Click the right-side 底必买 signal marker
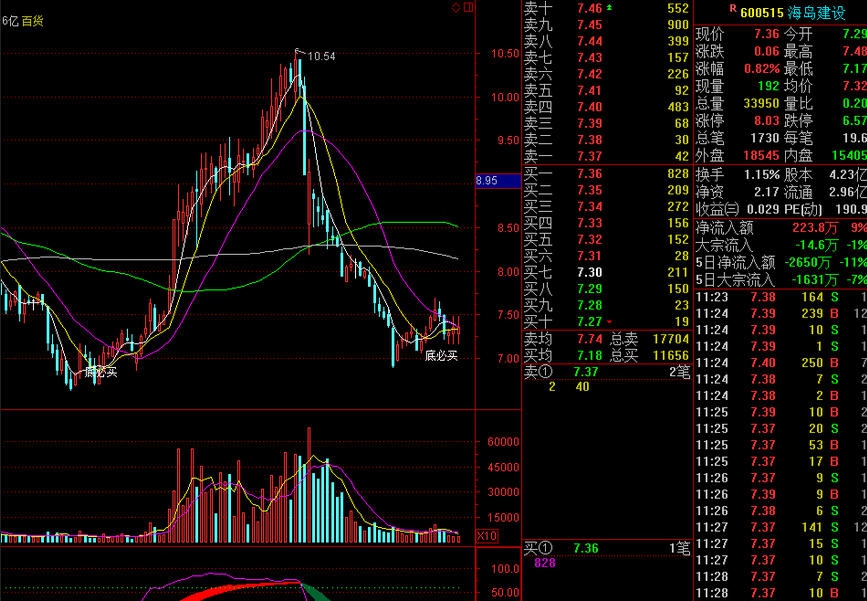 tap(440, 355)
